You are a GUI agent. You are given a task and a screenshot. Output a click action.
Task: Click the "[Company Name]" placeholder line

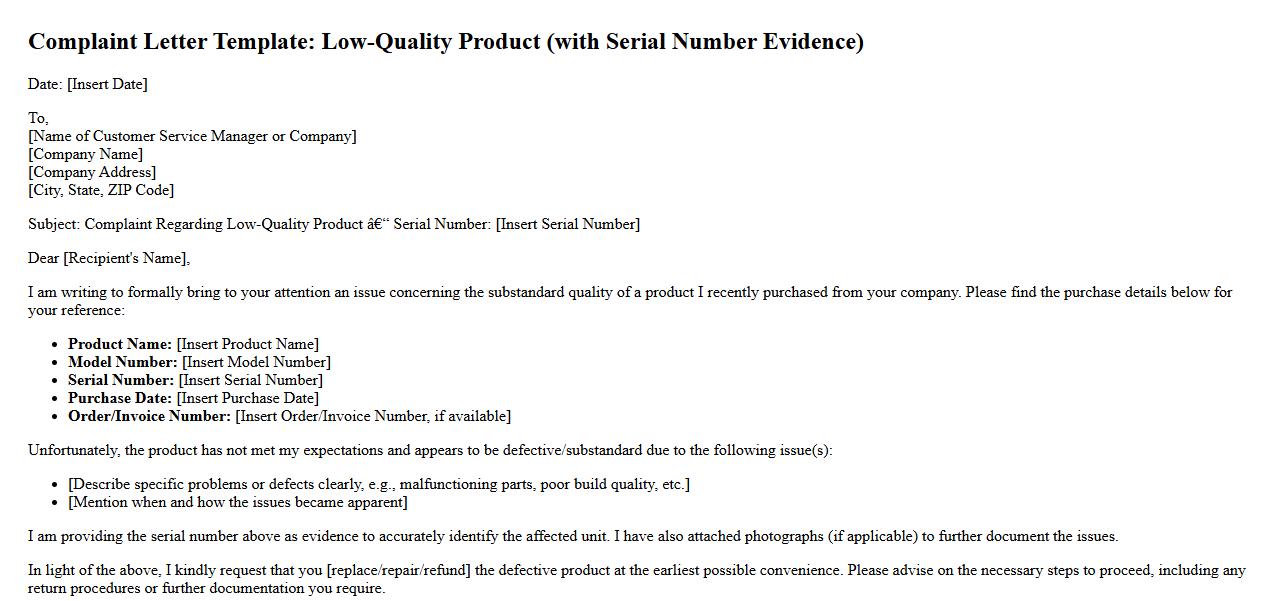pyautogui.click(x=86, y=154)
